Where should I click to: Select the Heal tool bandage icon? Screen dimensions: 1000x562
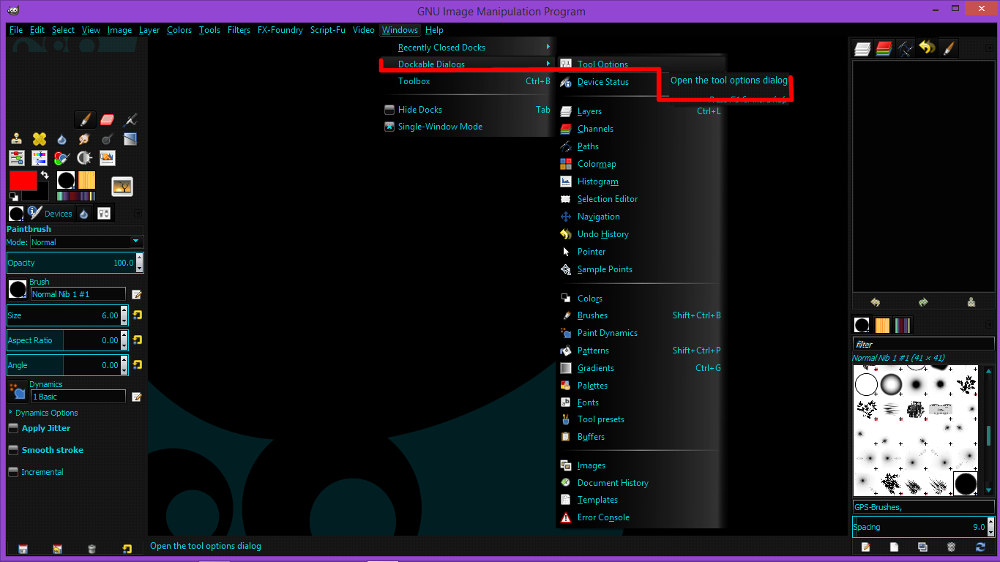(40, 139)
